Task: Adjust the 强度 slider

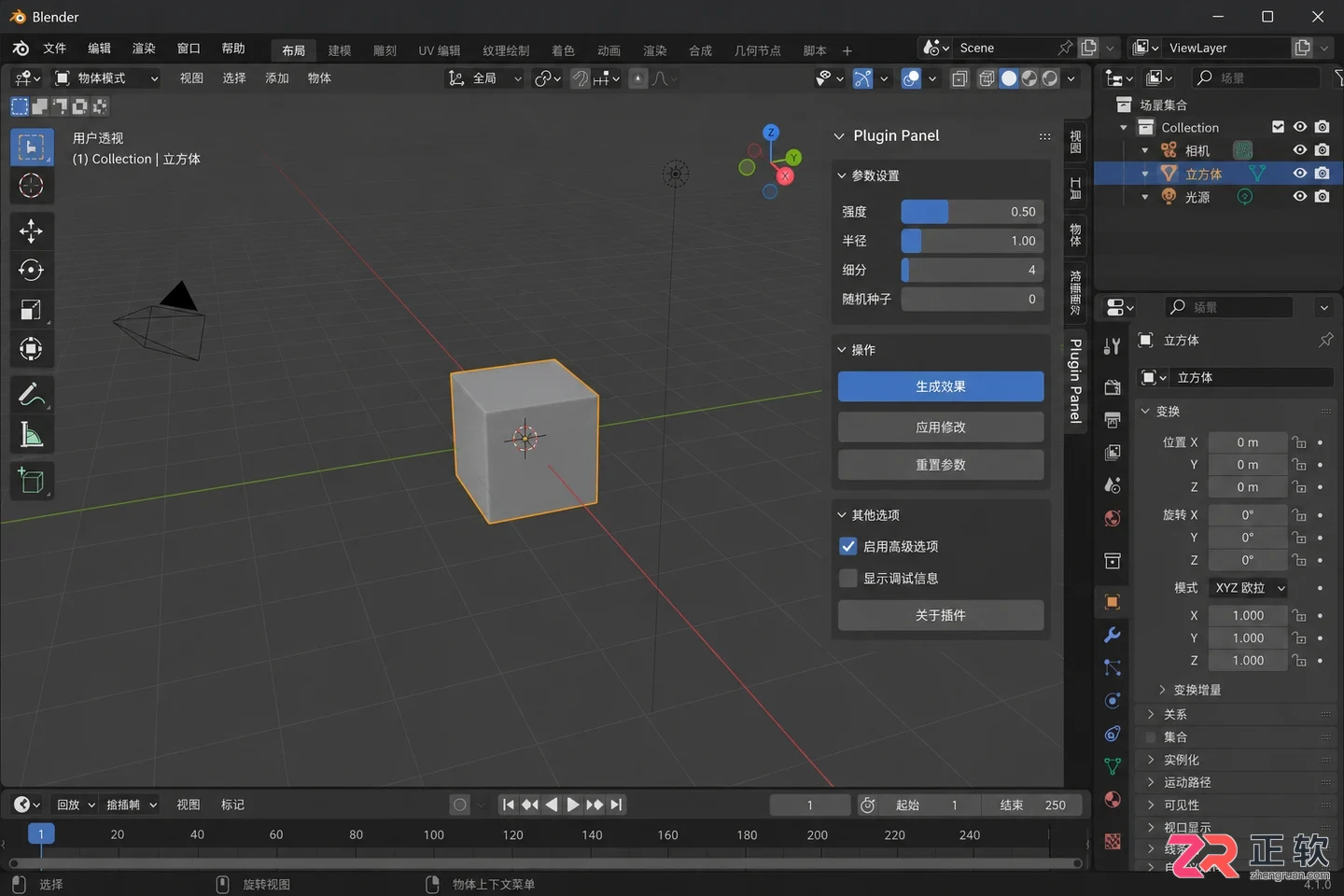Action: [x=972, y=212]
